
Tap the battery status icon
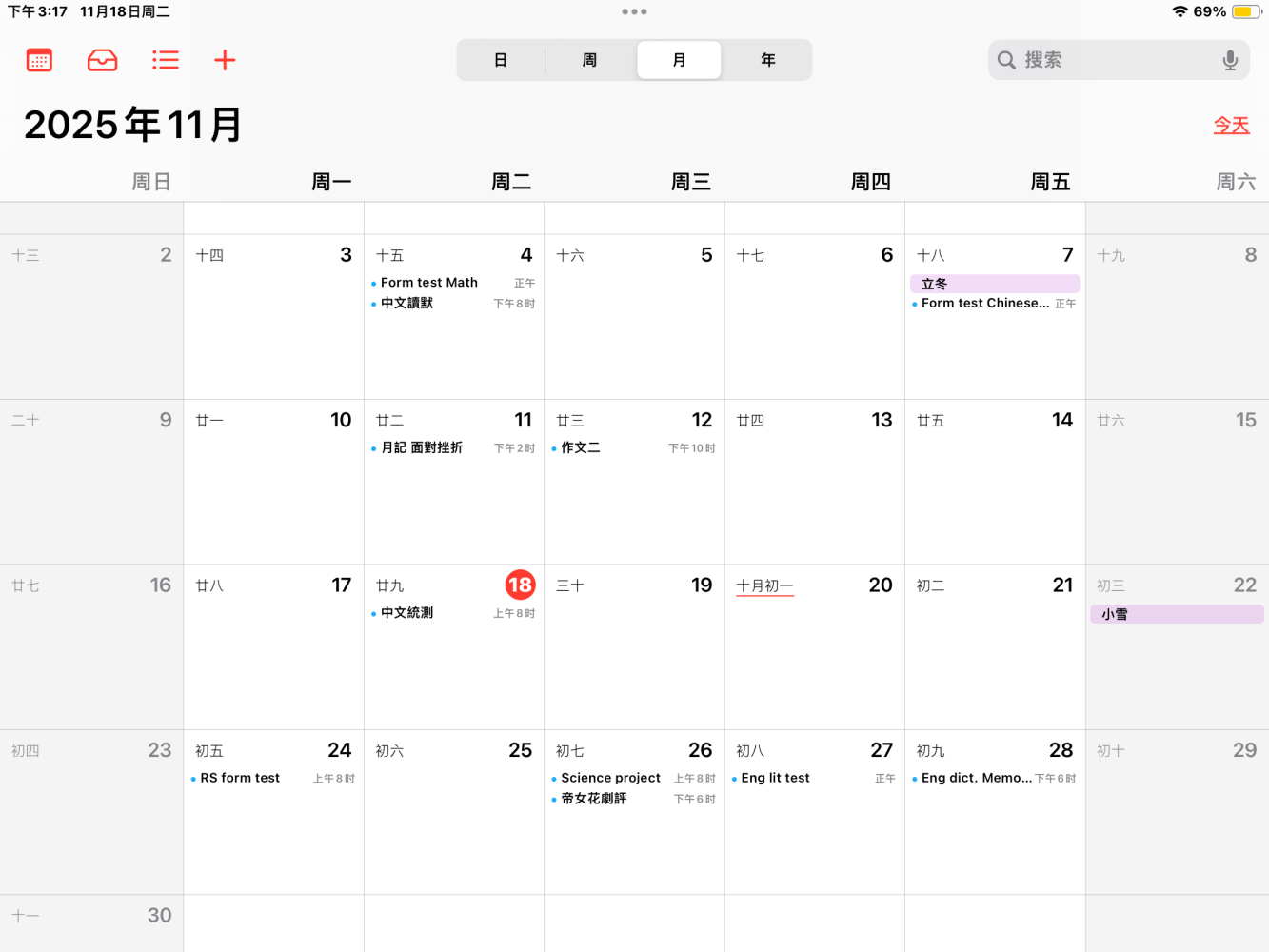[1246, 11]
